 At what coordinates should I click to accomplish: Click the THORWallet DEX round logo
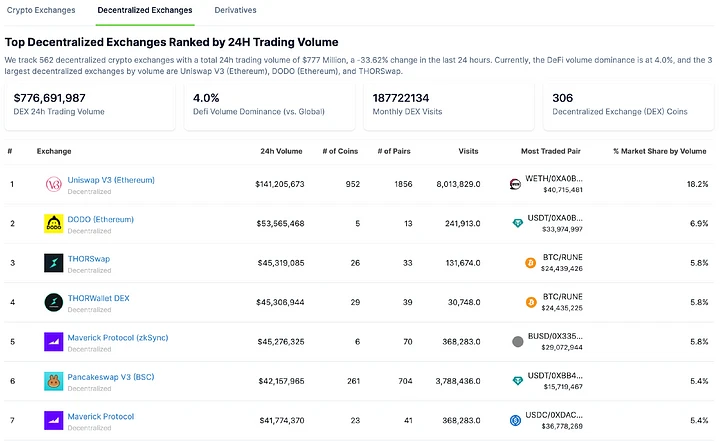click(54, 302)
